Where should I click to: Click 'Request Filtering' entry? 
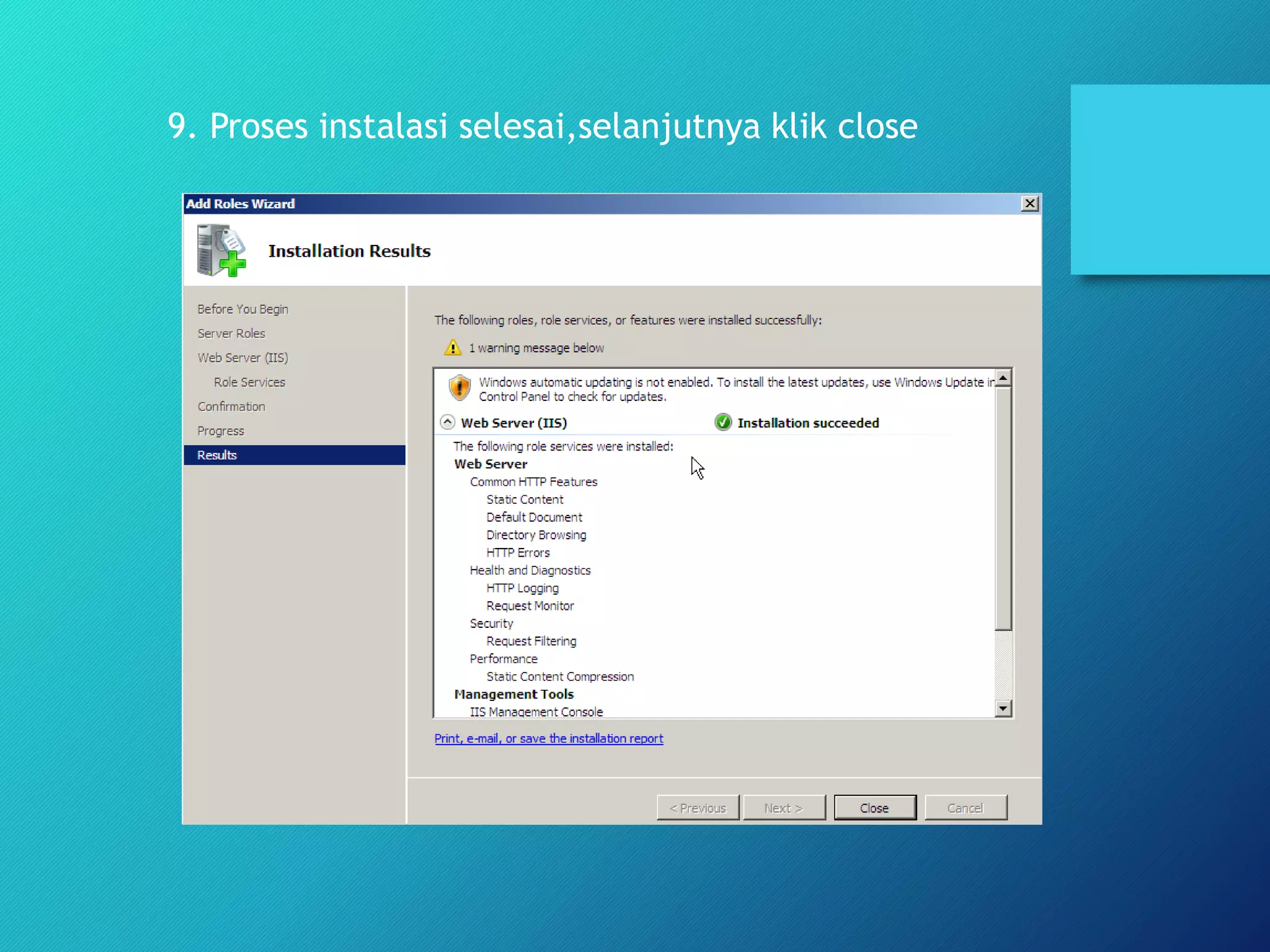pyautogui.click(x=531, y=641)
